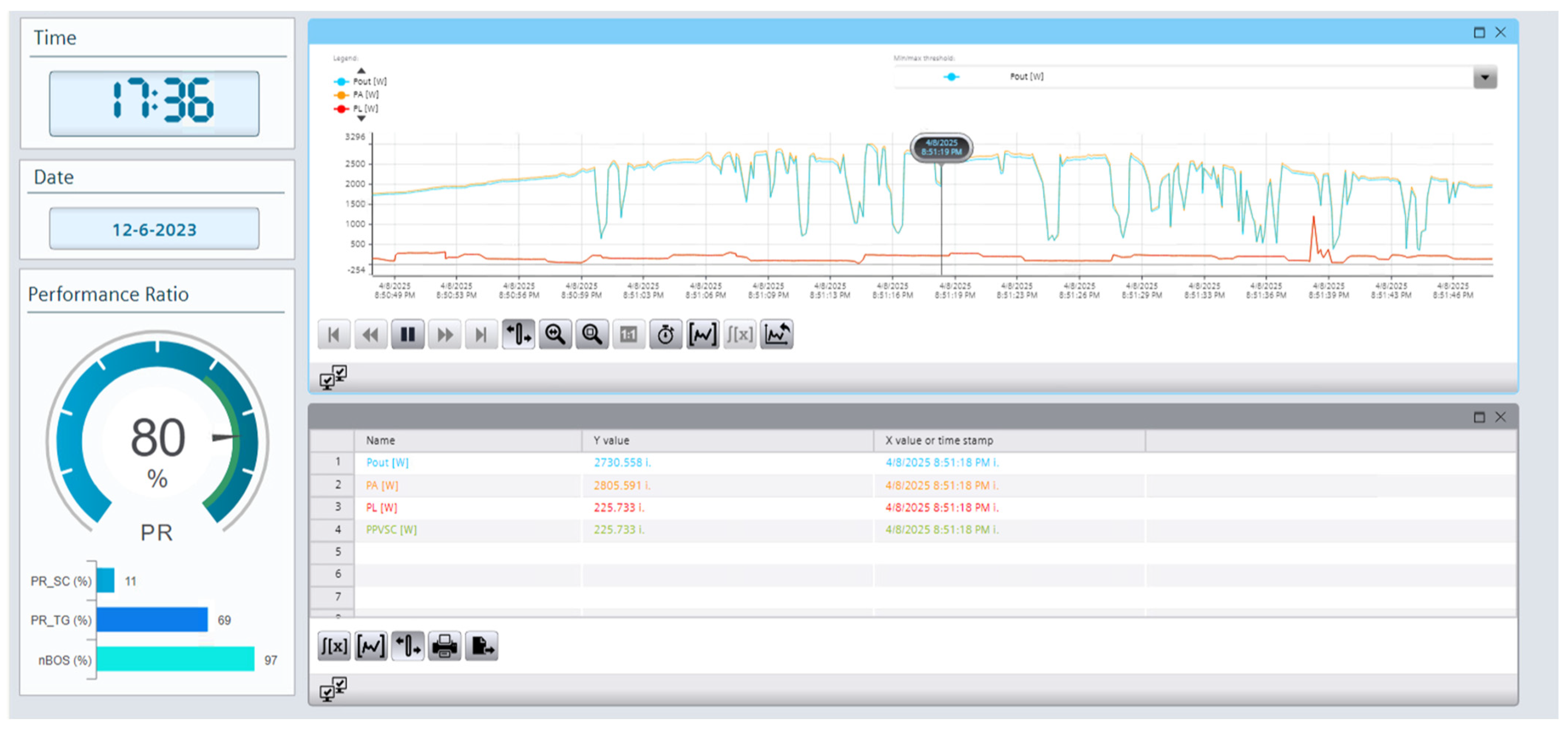The width and height of the screenshot is (1568, 729).
Task: Export the values table data
Action: tap(482, 646)
